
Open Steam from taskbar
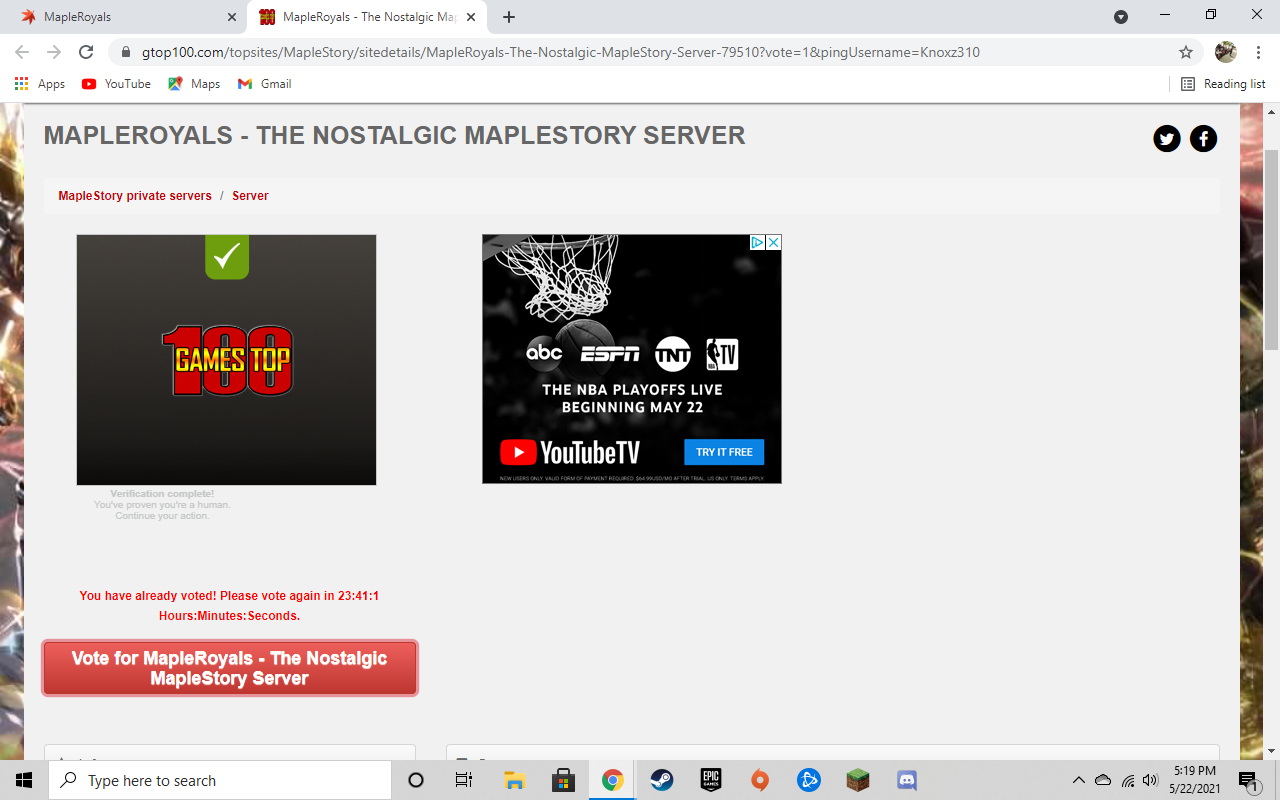coord(662,780)
